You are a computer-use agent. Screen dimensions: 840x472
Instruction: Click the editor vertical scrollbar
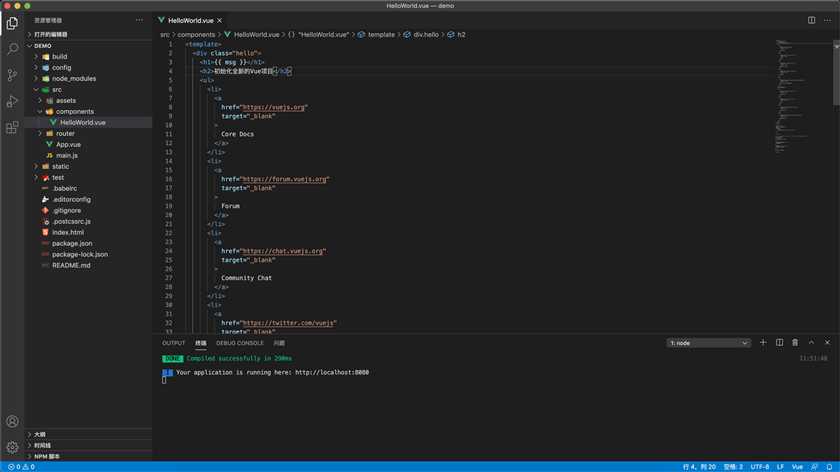coord(836,74)
